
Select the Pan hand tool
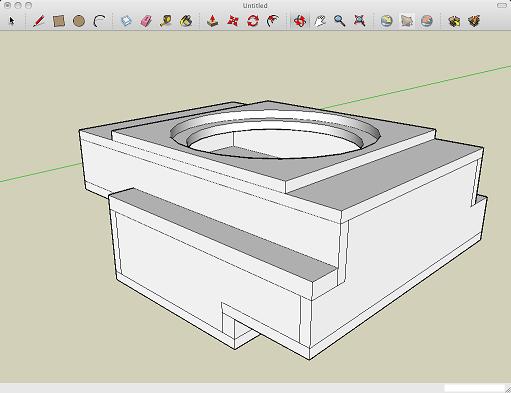[320, 21]
